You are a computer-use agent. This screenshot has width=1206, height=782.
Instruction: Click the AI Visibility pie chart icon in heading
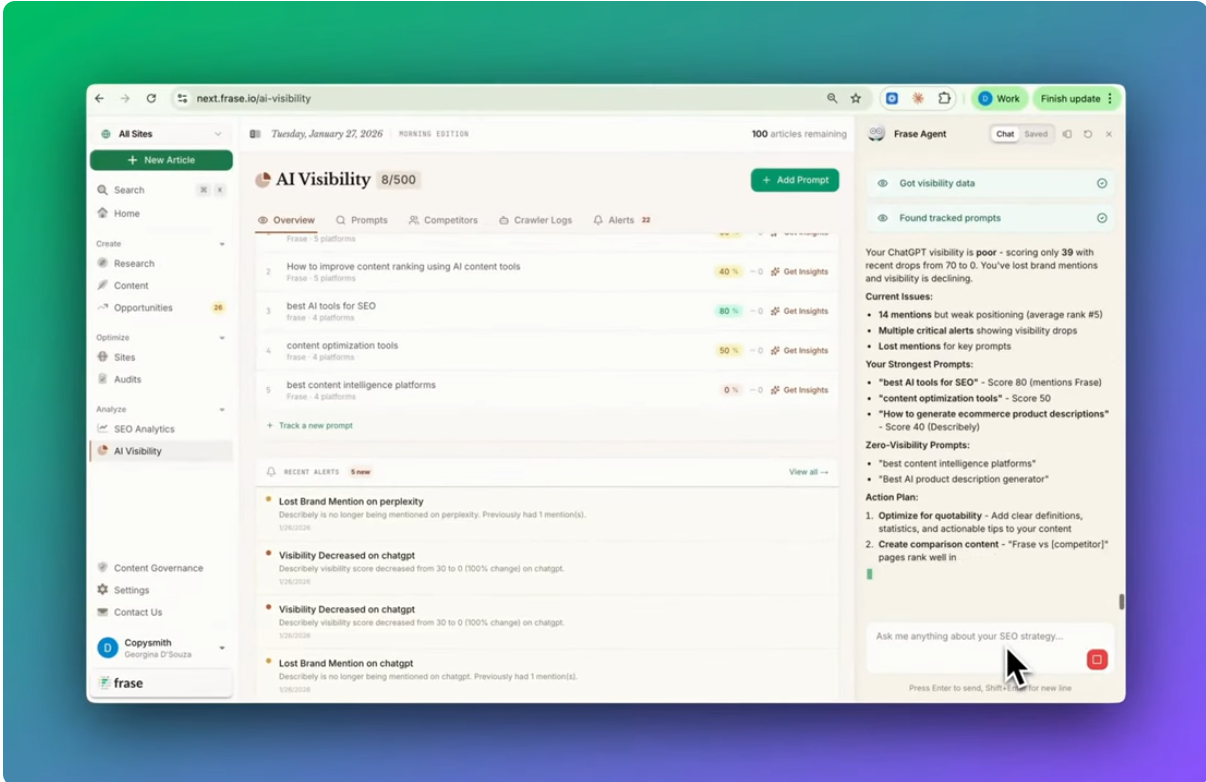pos(263,180)
